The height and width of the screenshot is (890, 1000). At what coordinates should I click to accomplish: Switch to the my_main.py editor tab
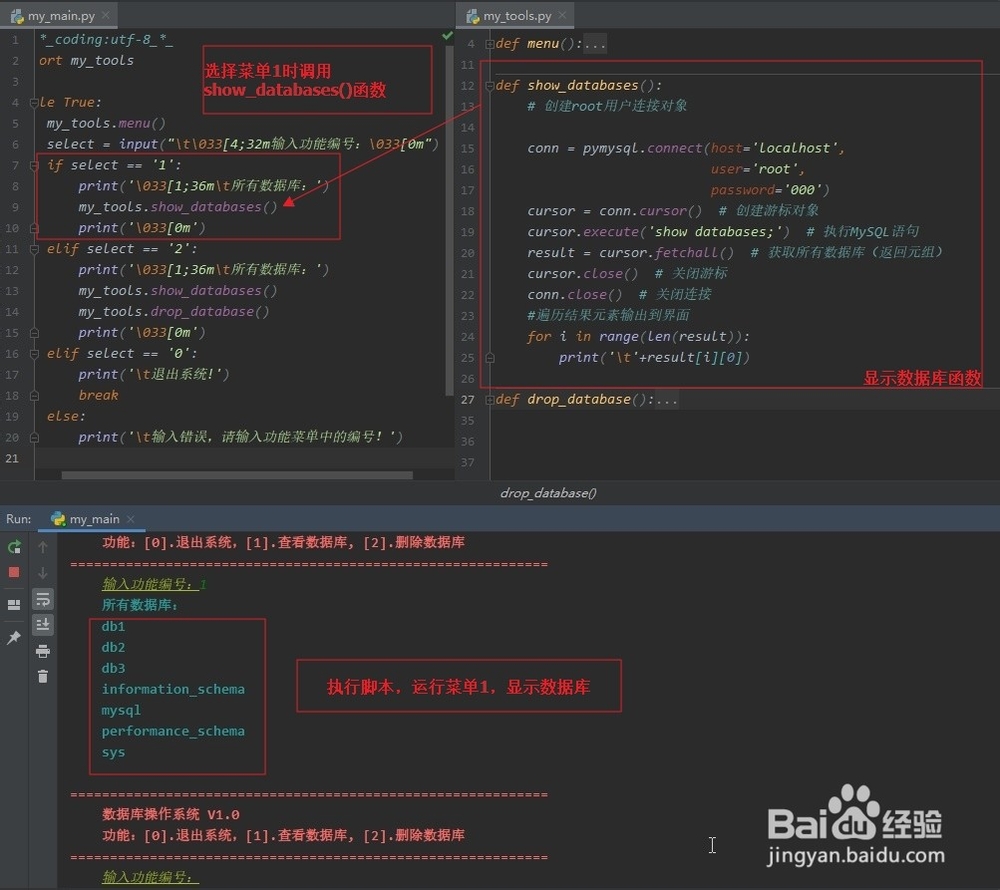[x=59, y=15]
